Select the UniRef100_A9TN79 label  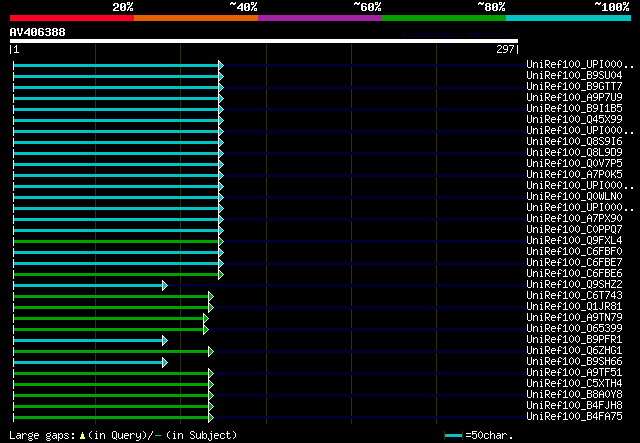tap(574, 318)
